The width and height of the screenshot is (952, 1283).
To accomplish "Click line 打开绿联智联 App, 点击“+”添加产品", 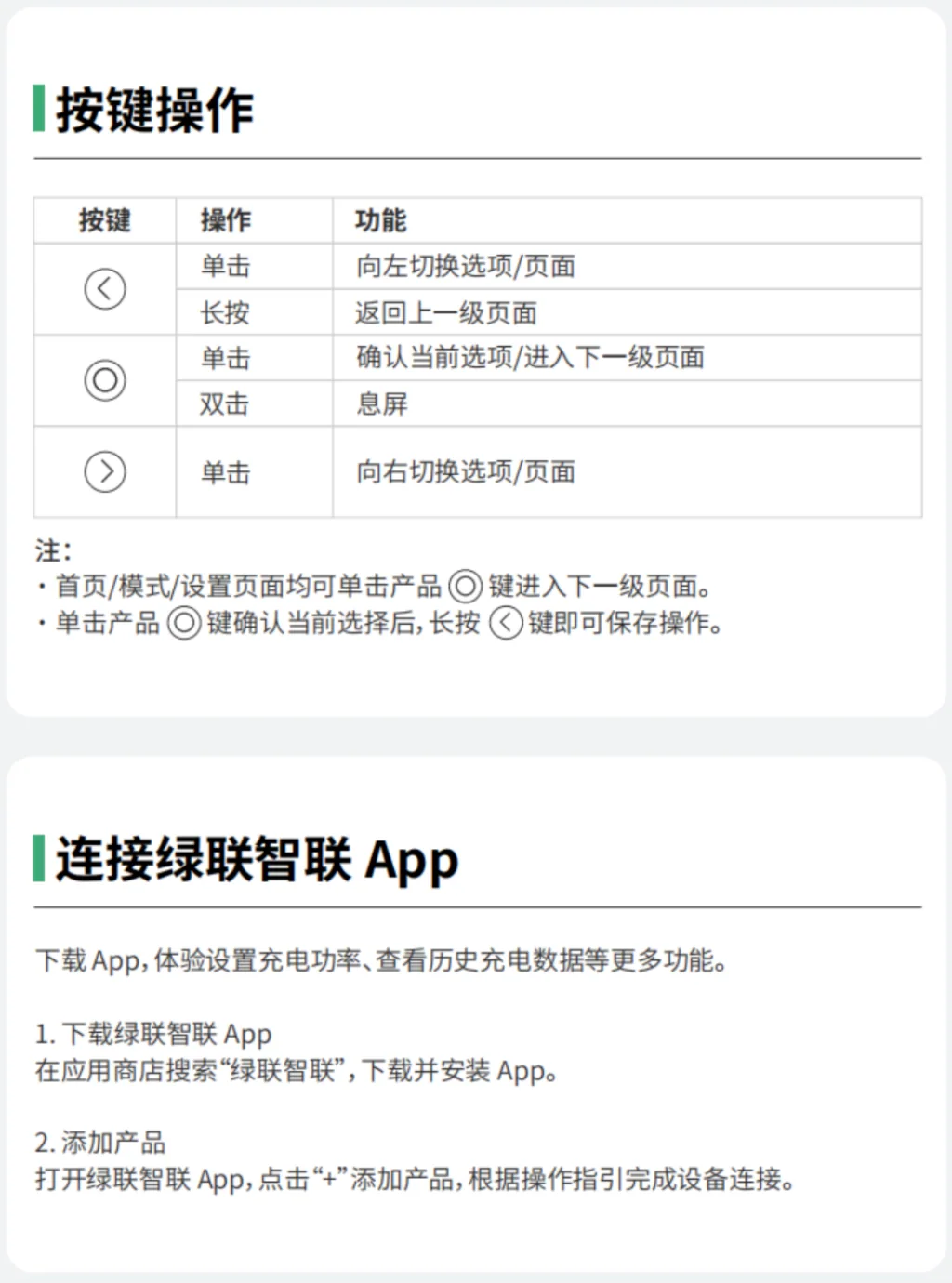I will 416,1180.
